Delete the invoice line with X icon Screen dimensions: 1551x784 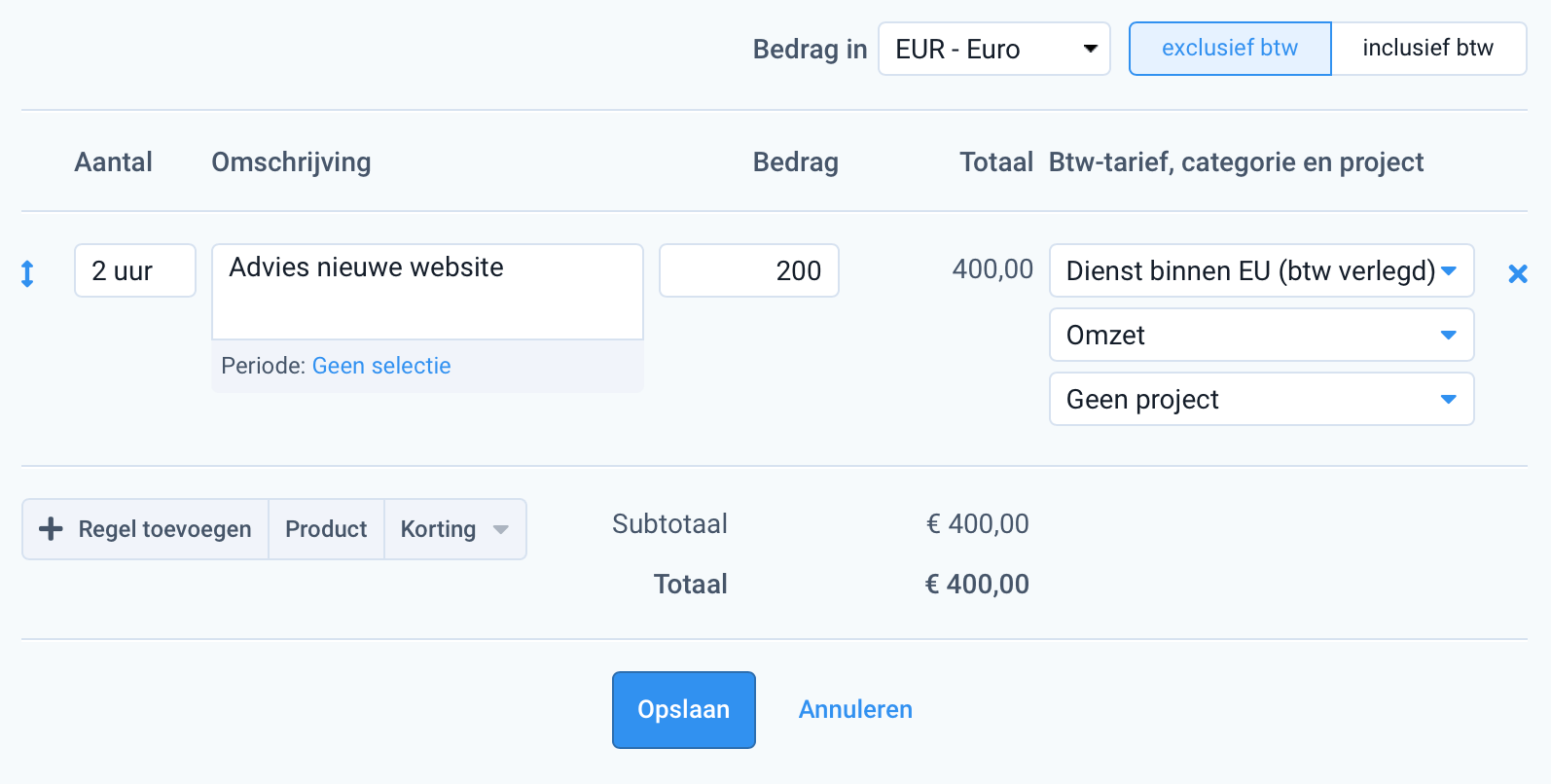tap(1517, 274)
